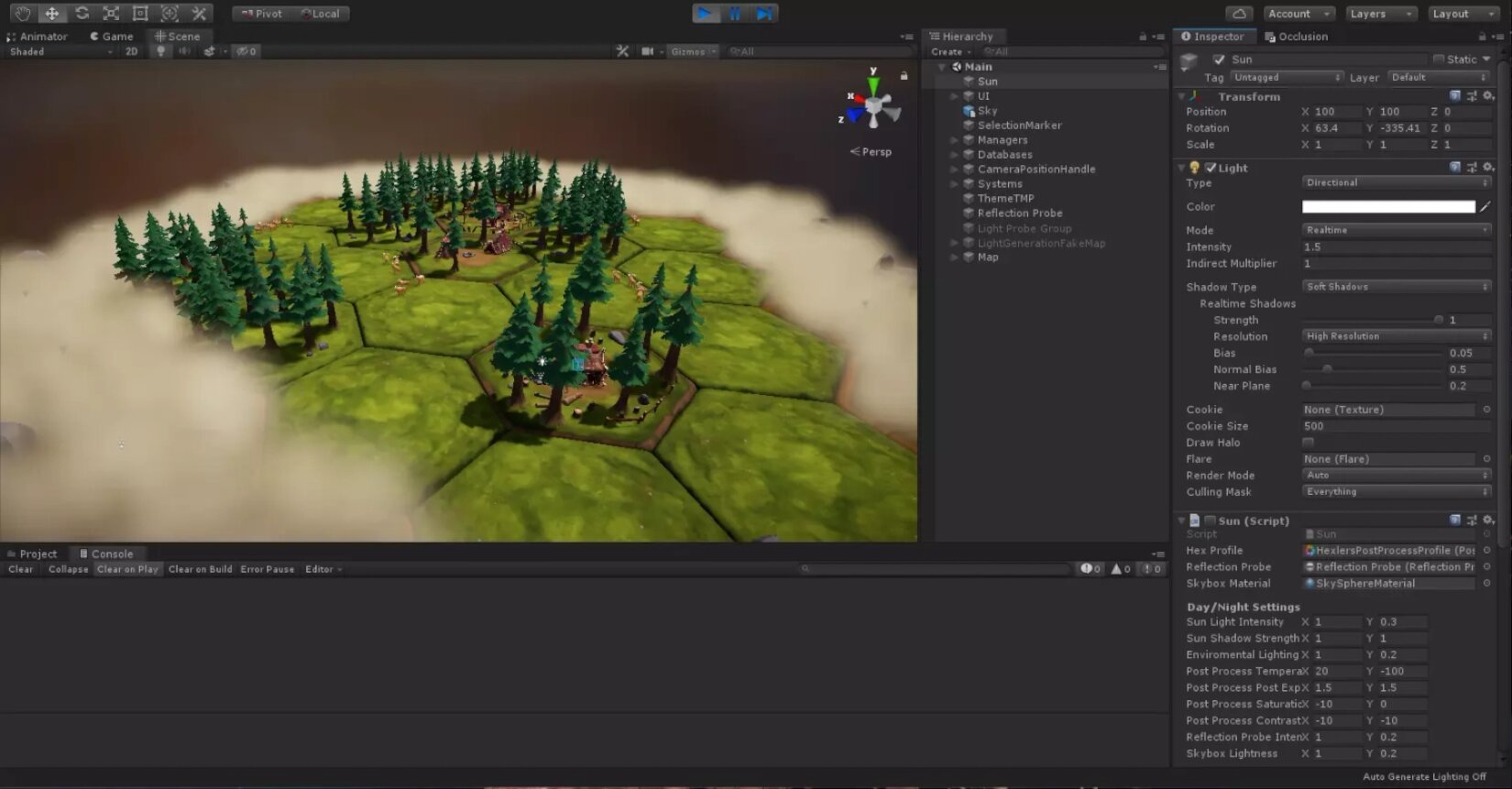Click the Step forward button
This screenshot has height=789, width=1512.
pyautogui.click(x=763, y=14)
